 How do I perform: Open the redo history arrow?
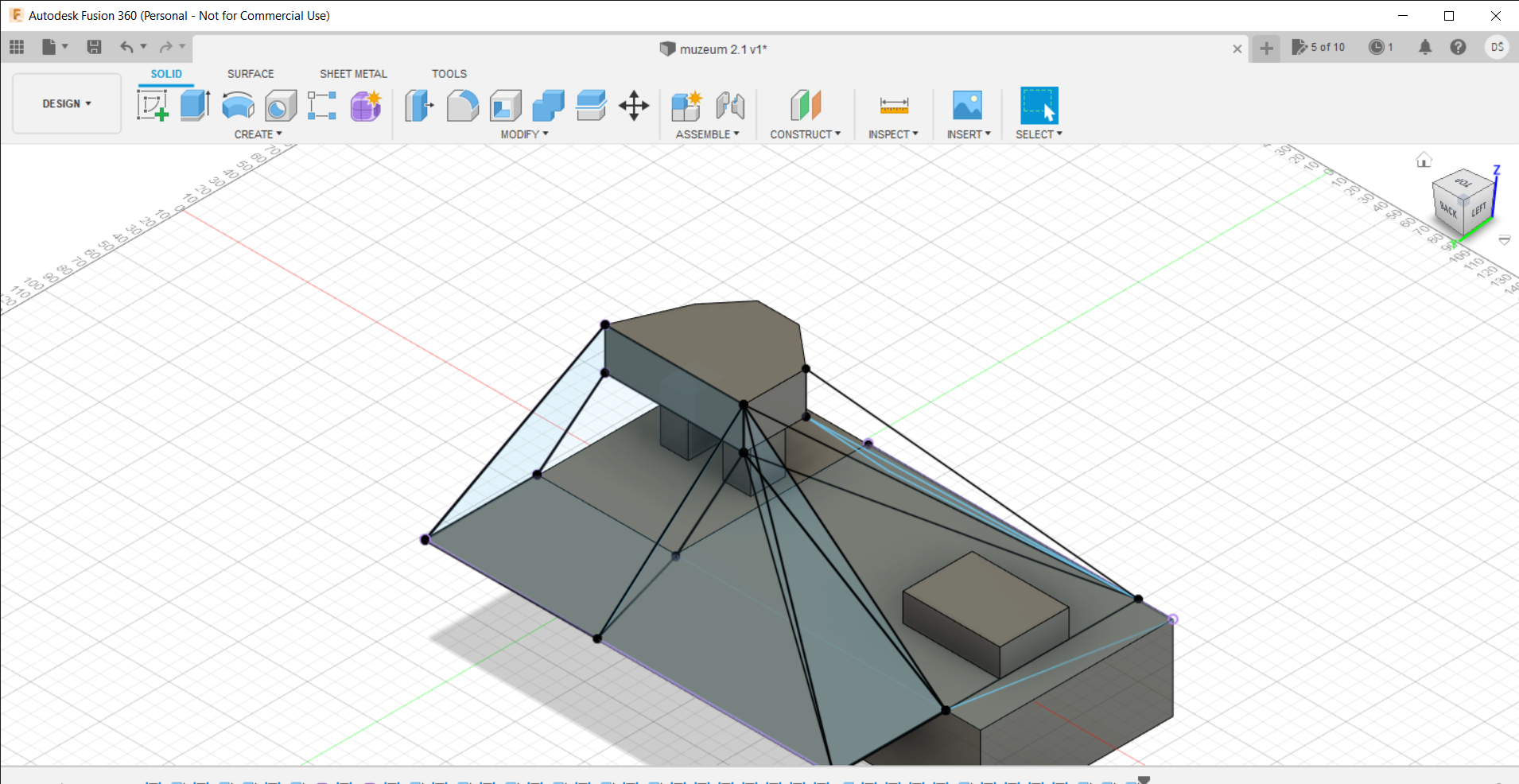click(x=182, y=47)
